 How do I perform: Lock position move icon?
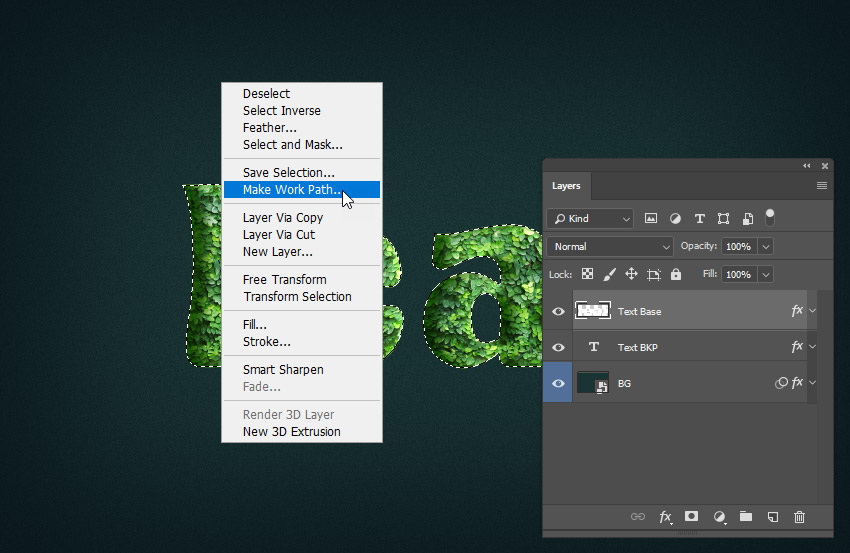[631, 274]
